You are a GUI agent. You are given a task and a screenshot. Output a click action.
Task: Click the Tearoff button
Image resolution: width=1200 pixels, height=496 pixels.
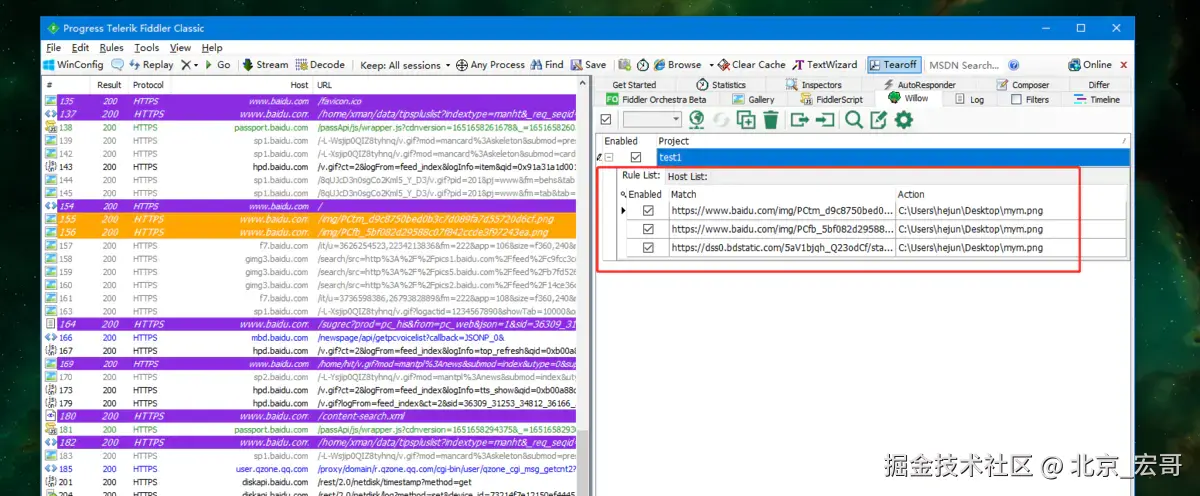[x=894, y=65]
